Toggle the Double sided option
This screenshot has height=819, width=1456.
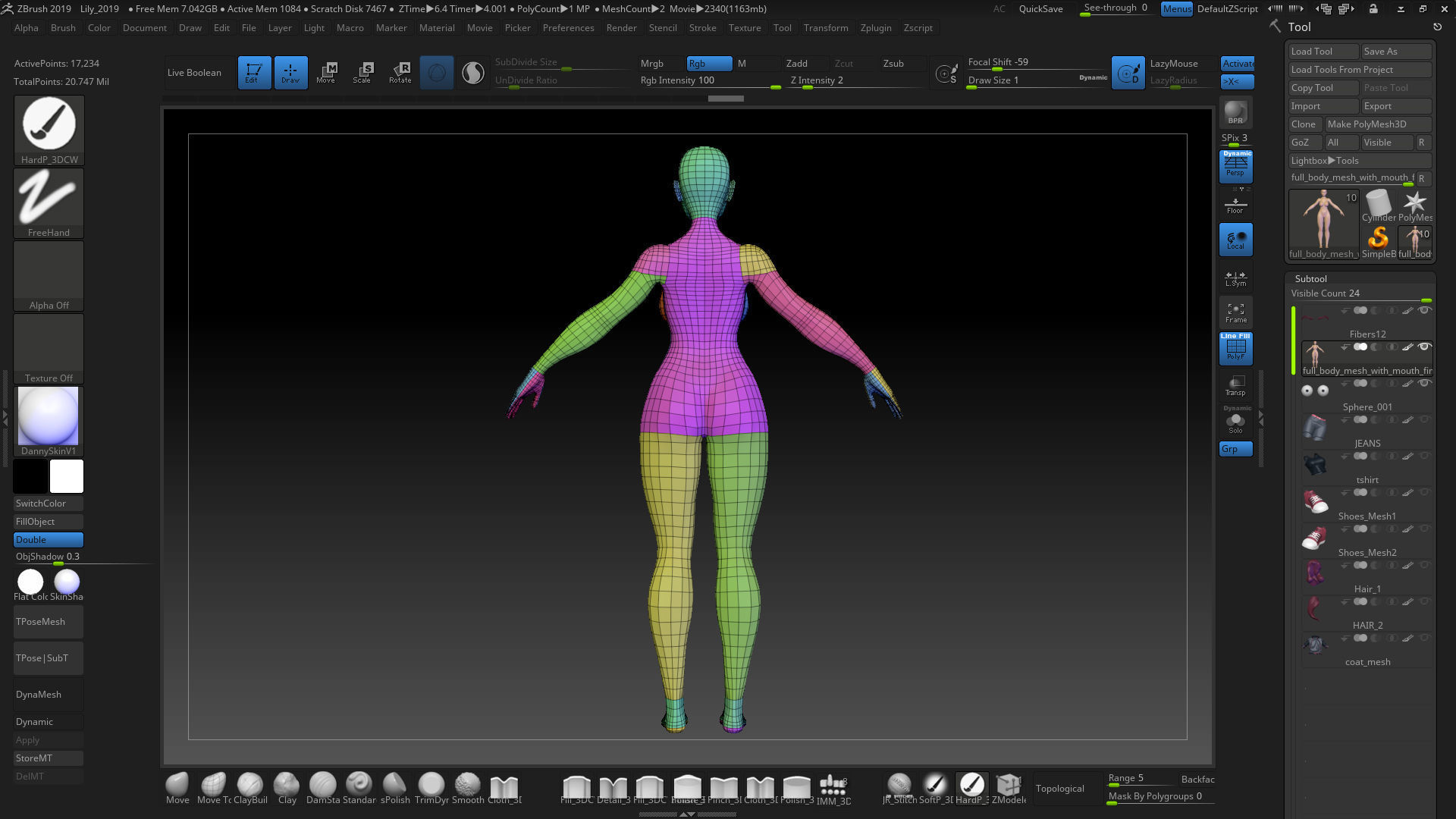tap(49, 540)
